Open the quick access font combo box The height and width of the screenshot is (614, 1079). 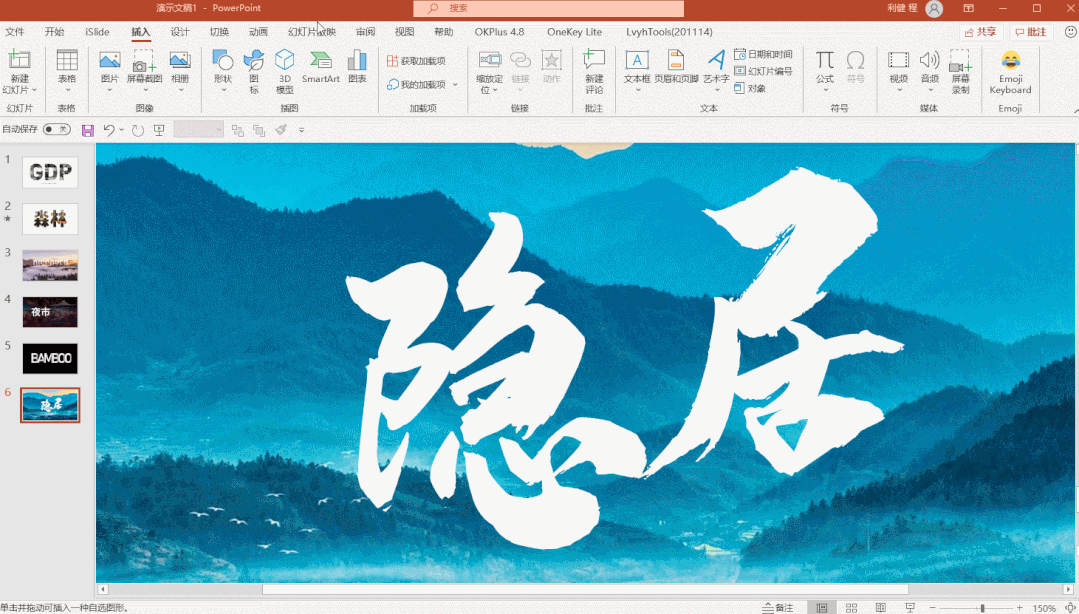coord(198,129)
